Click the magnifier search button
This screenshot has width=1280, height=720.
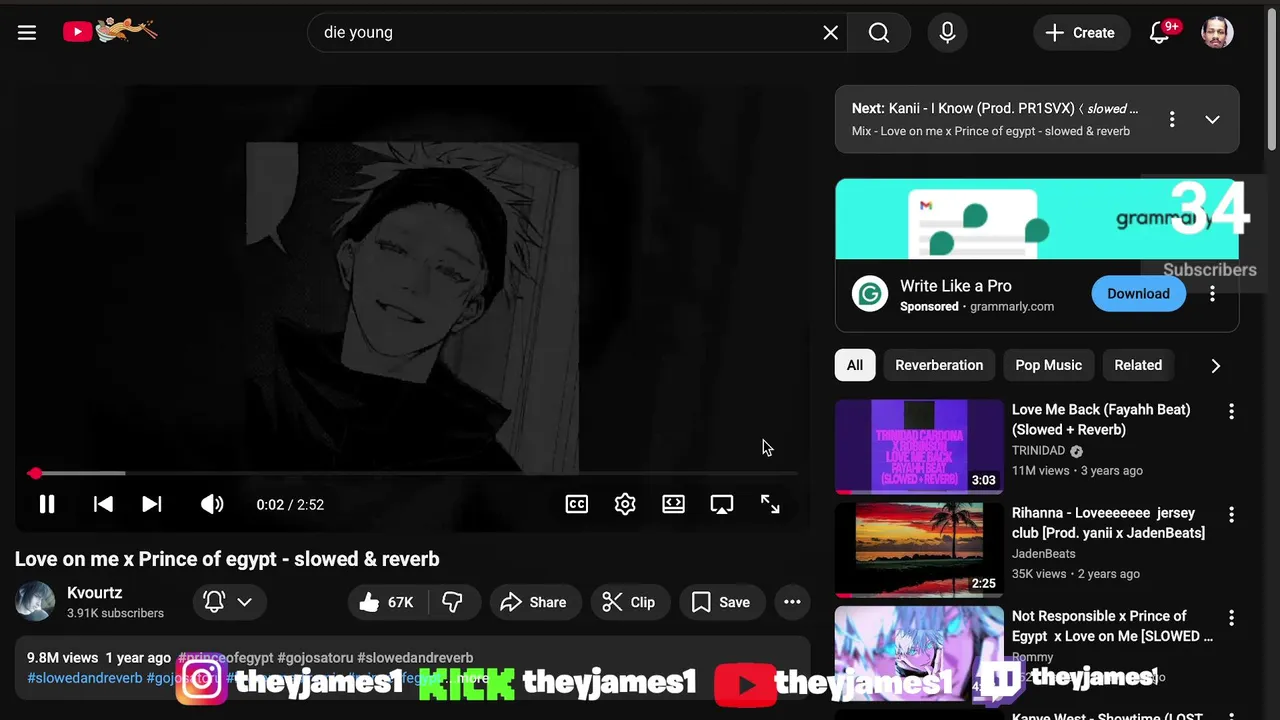879,32
